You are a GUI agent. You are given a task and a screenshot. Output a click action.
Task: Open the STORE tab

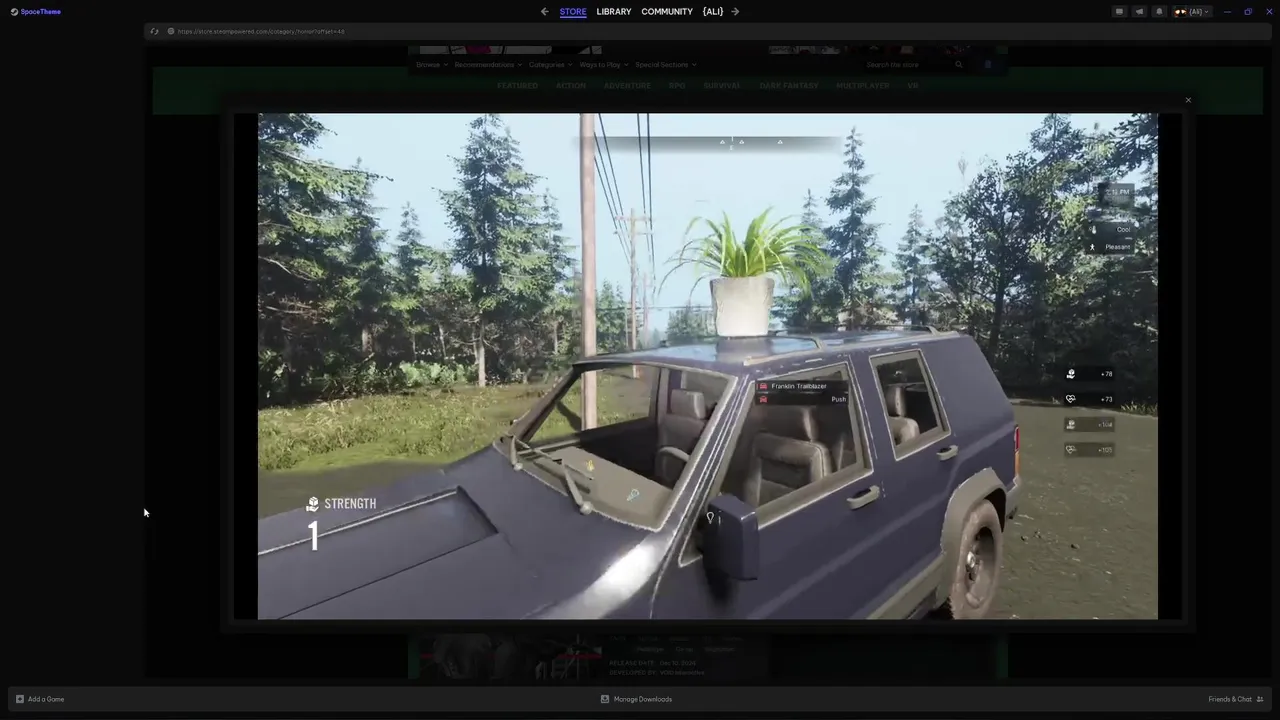point(573,12)
